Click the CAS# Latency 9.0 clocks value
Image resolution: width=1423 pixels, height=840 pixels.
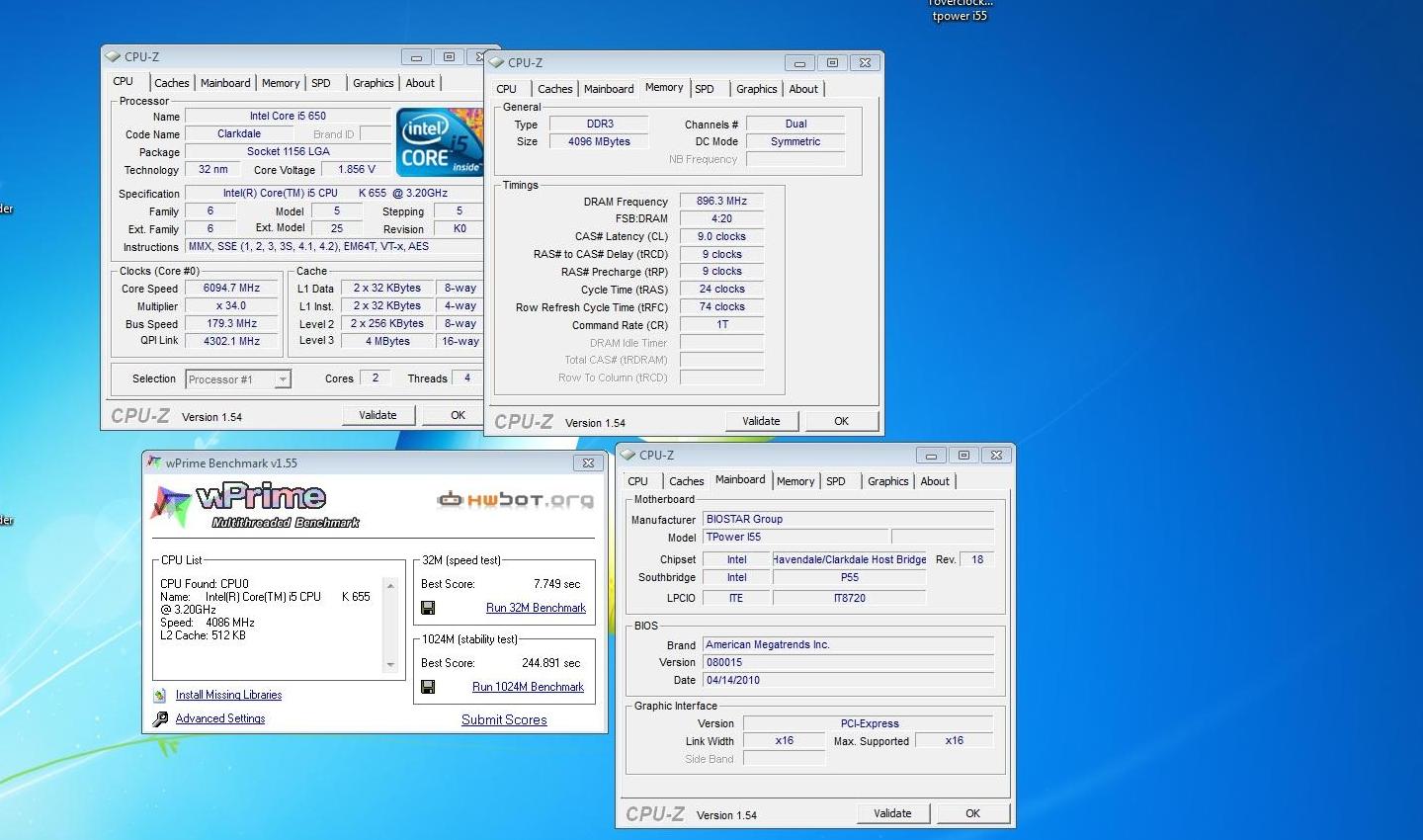[x=721, y=236]
